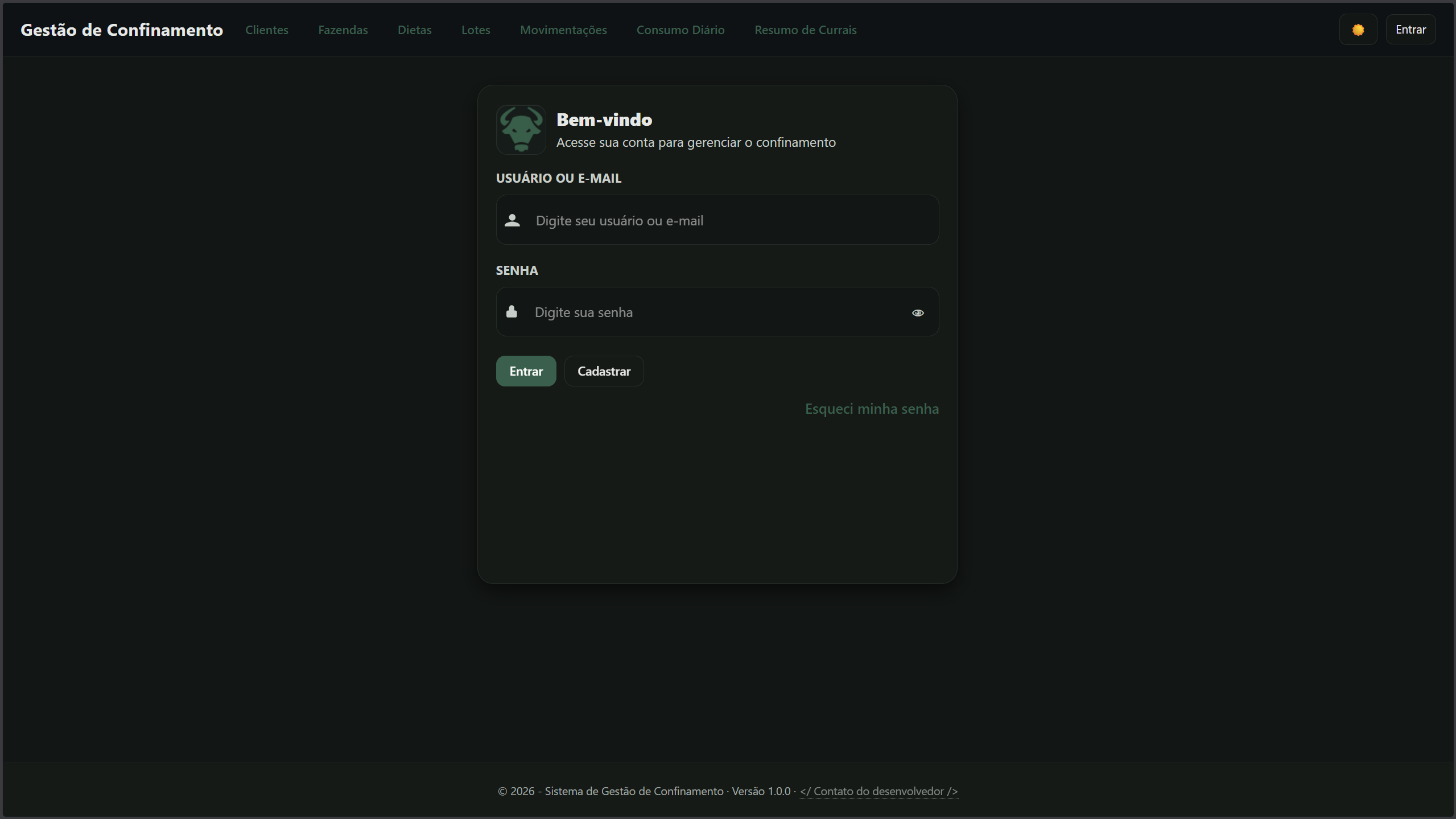Open Resumo de Currais page
This screenshot has width=1456, height=819.
[x=805, y=30]
